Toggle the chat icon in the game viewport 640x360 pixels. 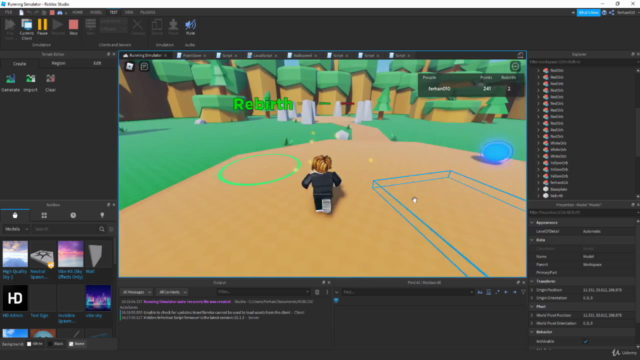144,67
